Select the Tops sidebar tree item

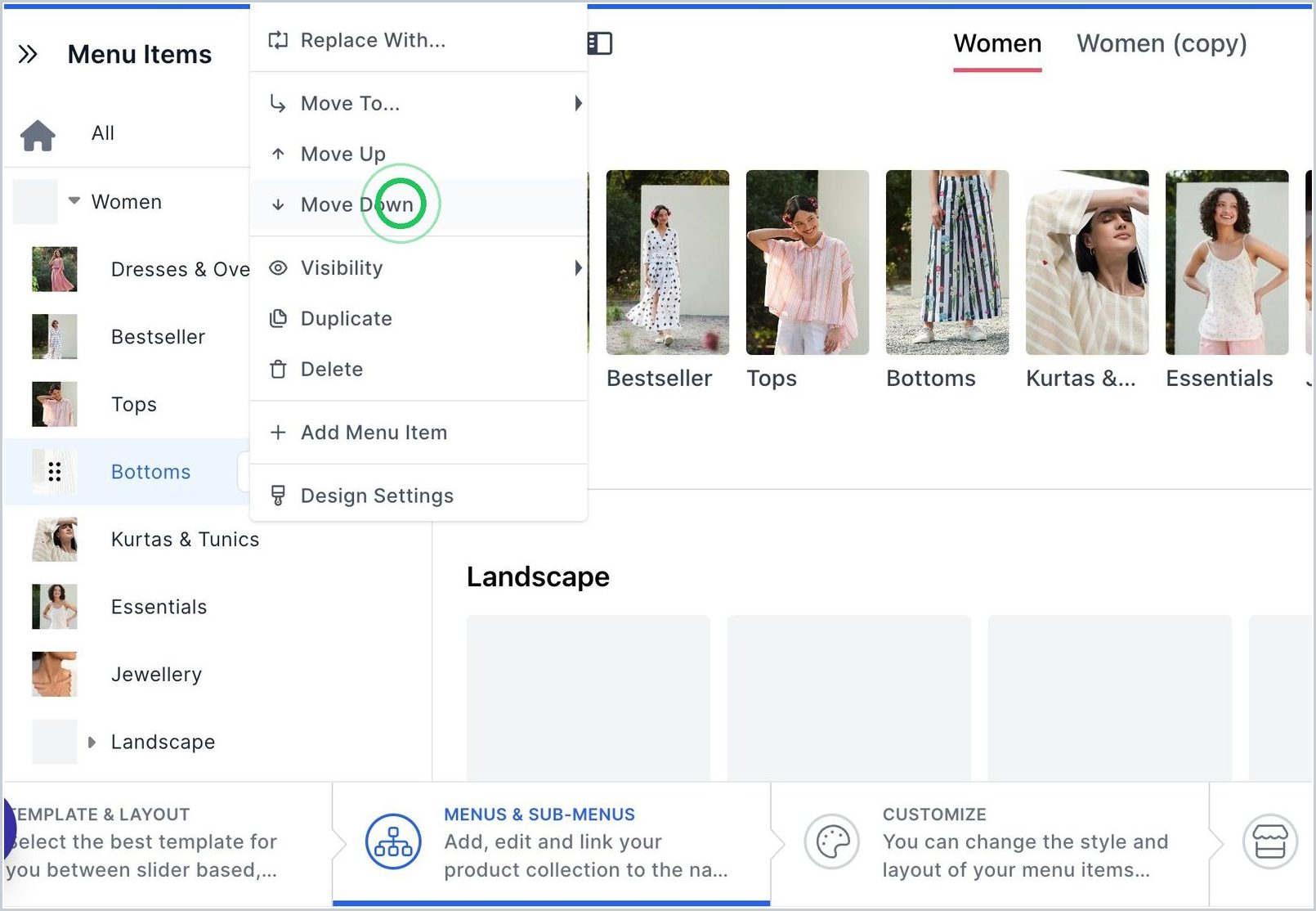pos(133,405)
